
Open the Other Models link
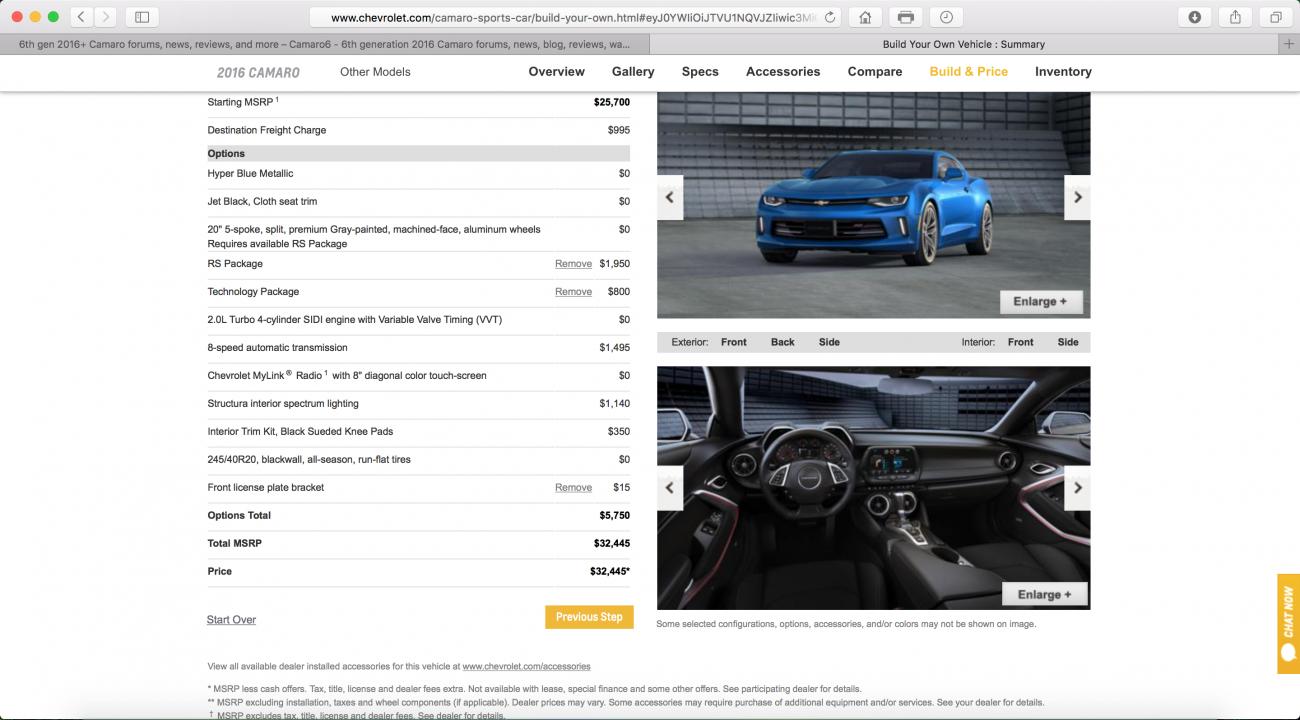(x=375, y=72)
